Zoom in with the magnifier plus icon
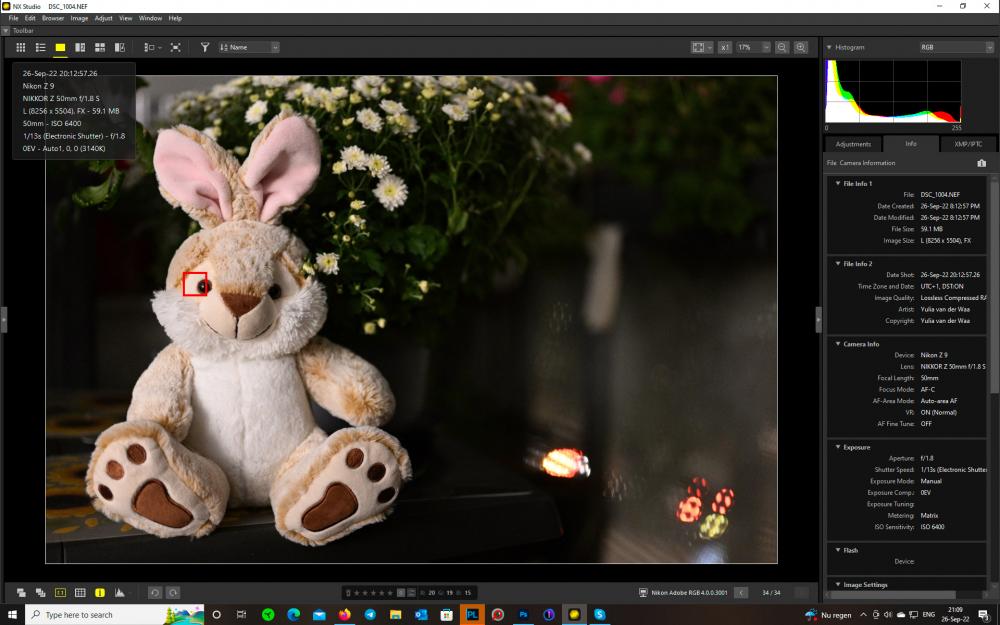1000x625 pixels. pyautogui.click(x=801, y=47)
